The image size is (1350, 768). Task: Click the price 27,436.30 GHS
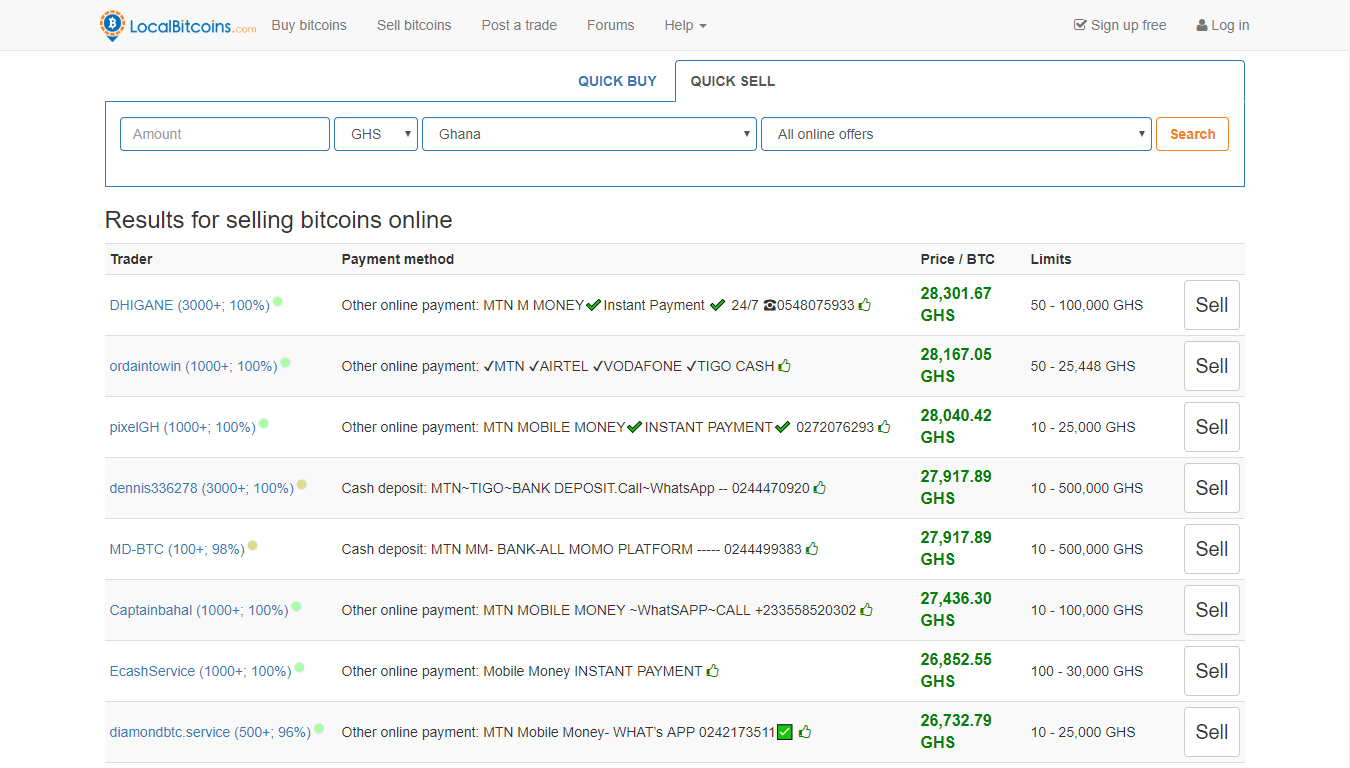pyautogui.click(x=956, y=610)
